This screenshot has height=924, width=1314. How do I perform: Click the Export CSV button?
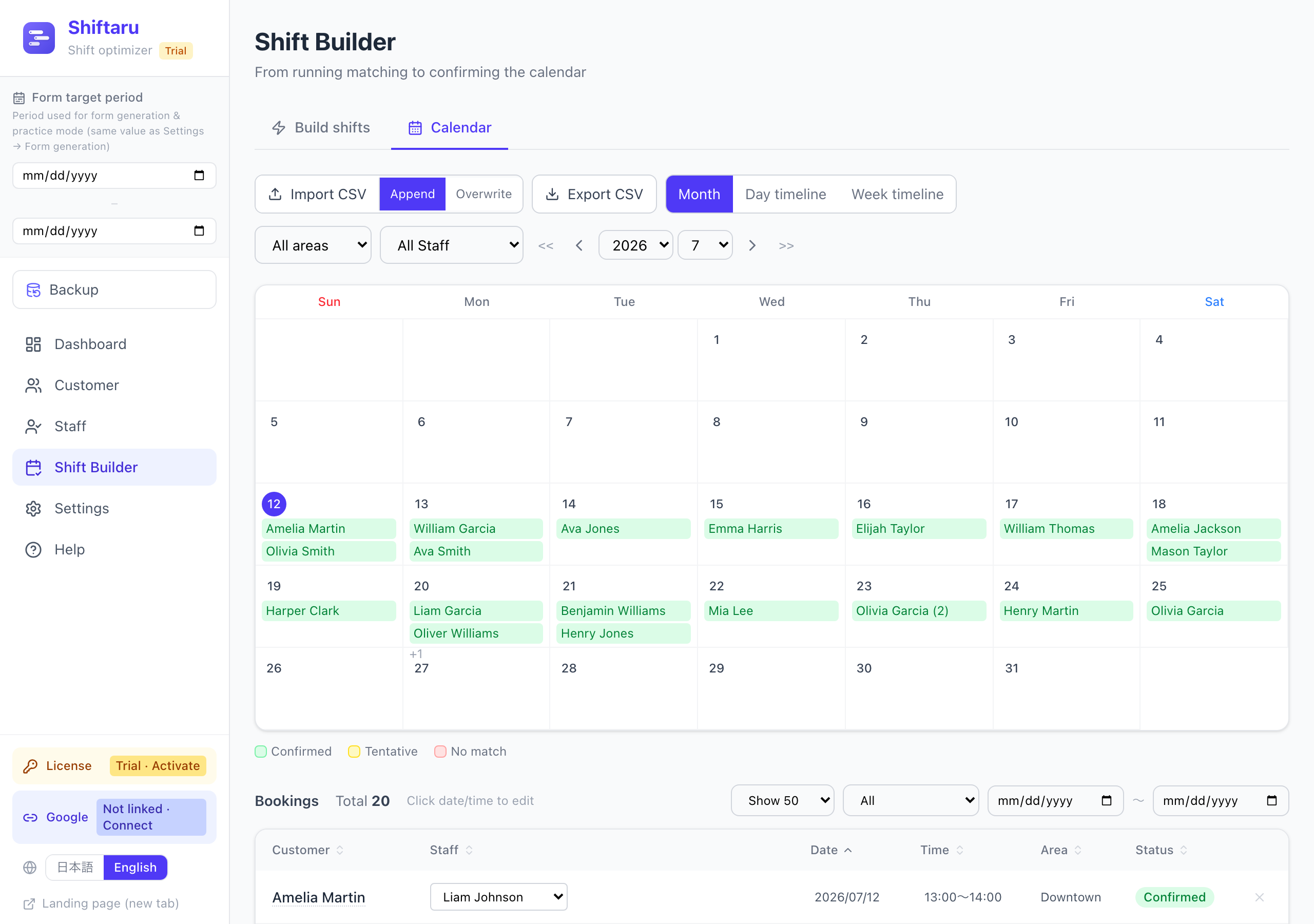pos(594,194)
